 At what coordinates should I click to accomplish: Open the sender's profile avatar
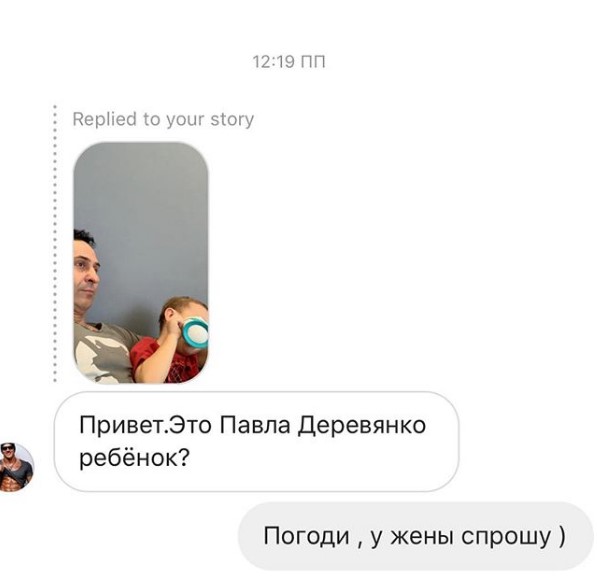[x=16, y=467]
